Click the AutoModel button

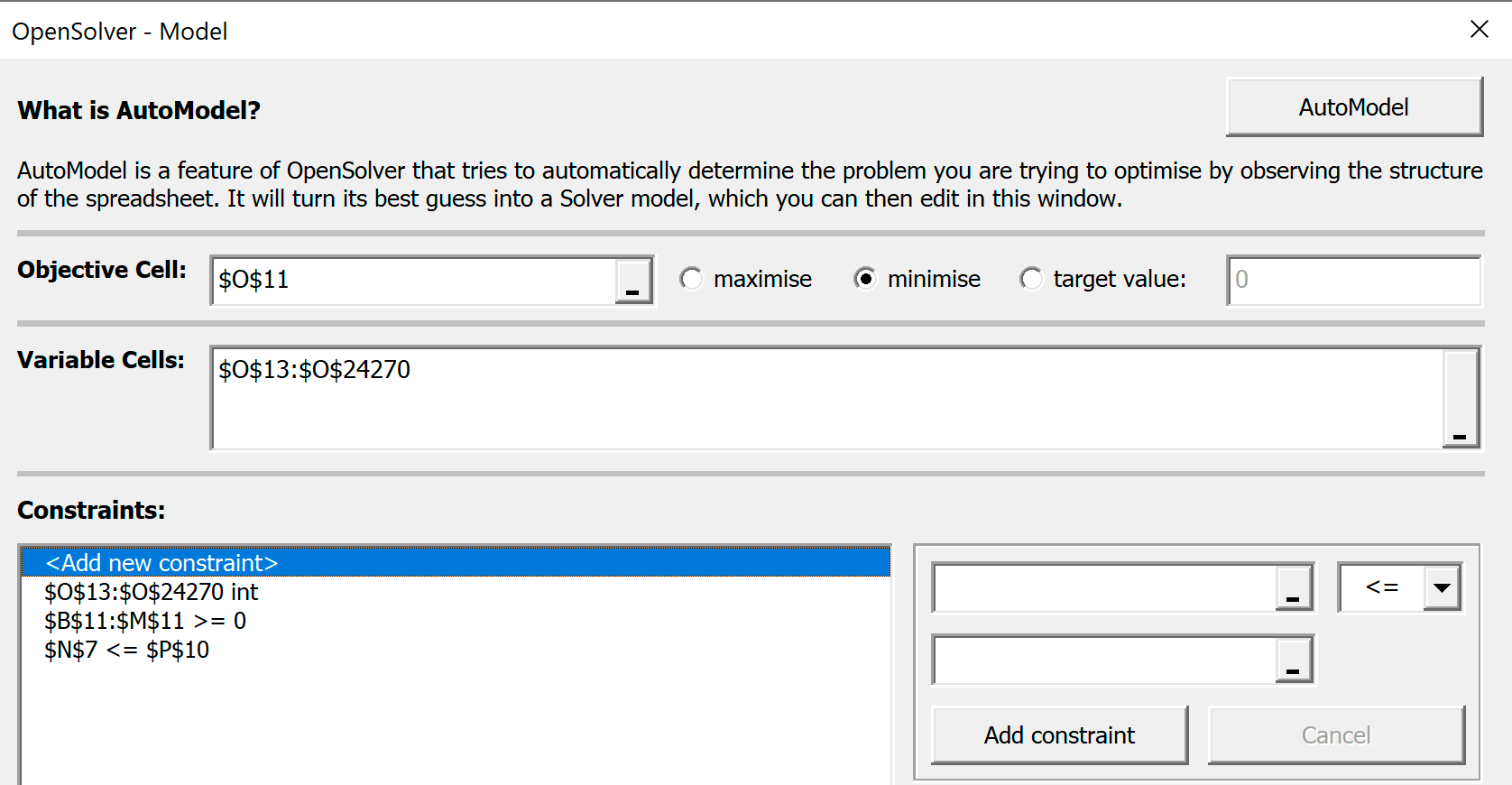coord(1354,107)
